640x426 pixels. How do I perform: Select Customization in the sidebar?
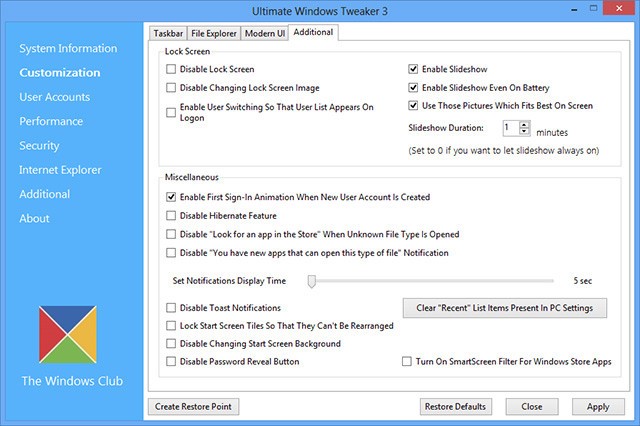(x=60, y=73)
